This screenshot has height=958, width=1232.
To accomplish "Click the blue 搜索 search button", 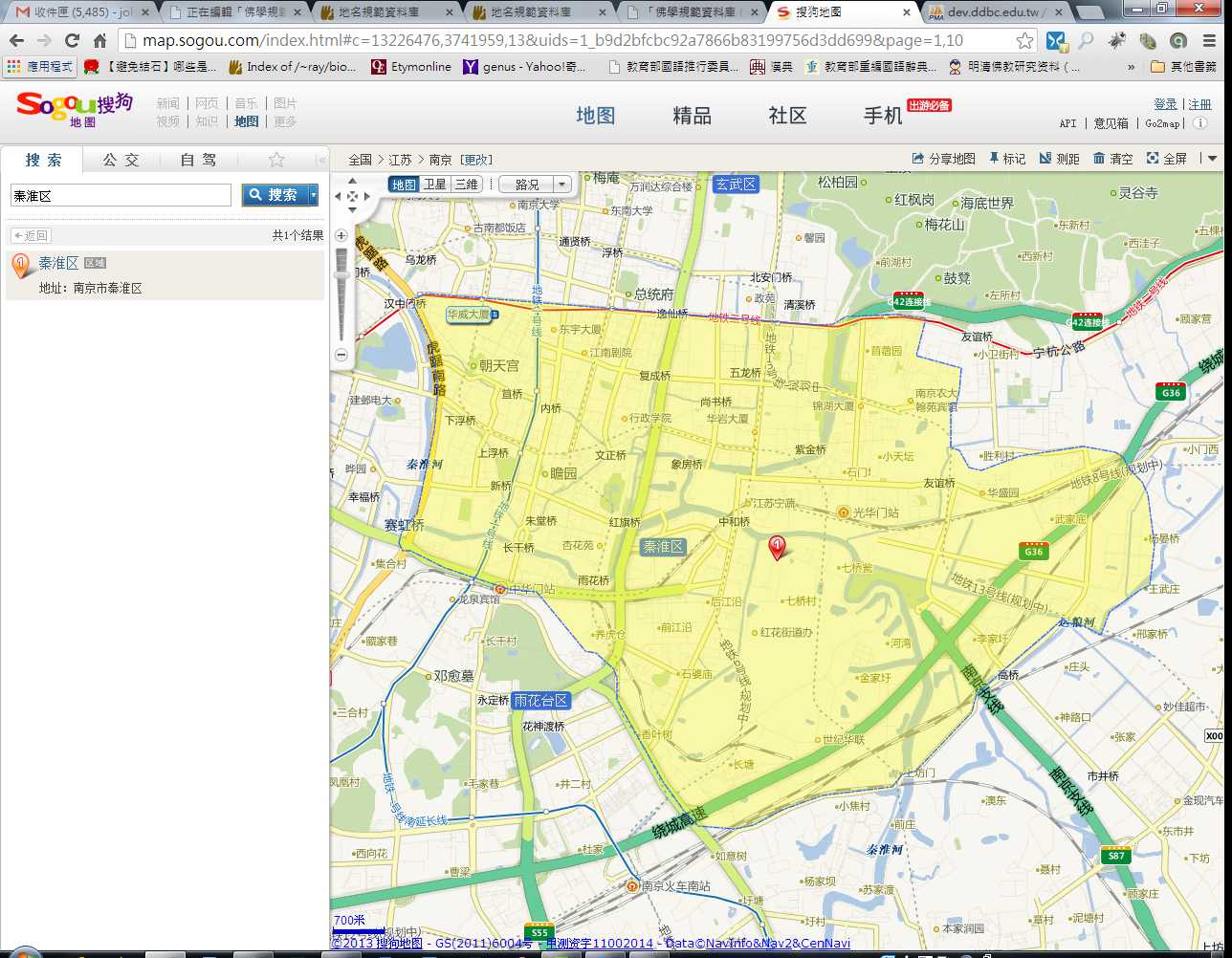I will click(275, 195).
